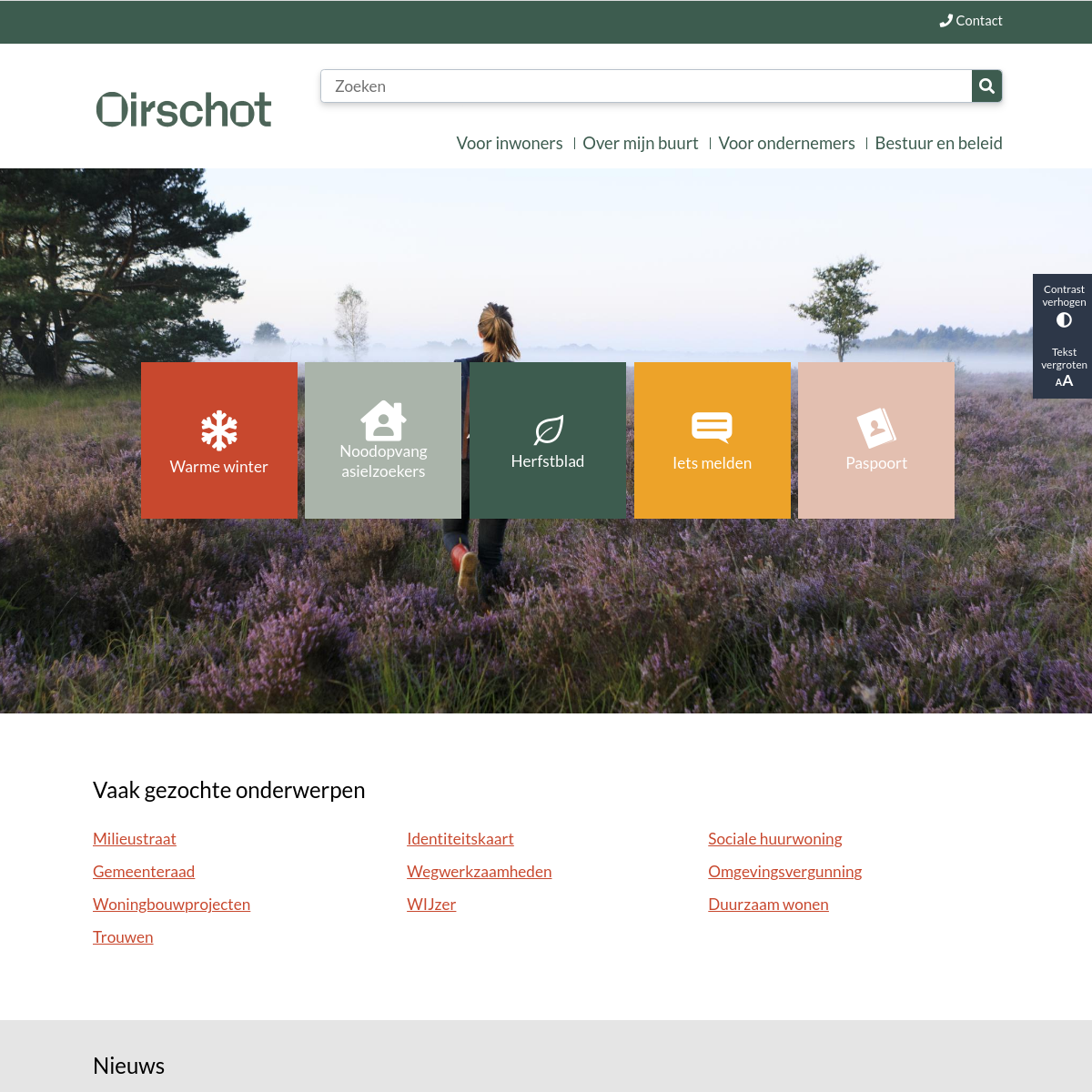Open the Bestuur en beleid menu

point(938,143)
